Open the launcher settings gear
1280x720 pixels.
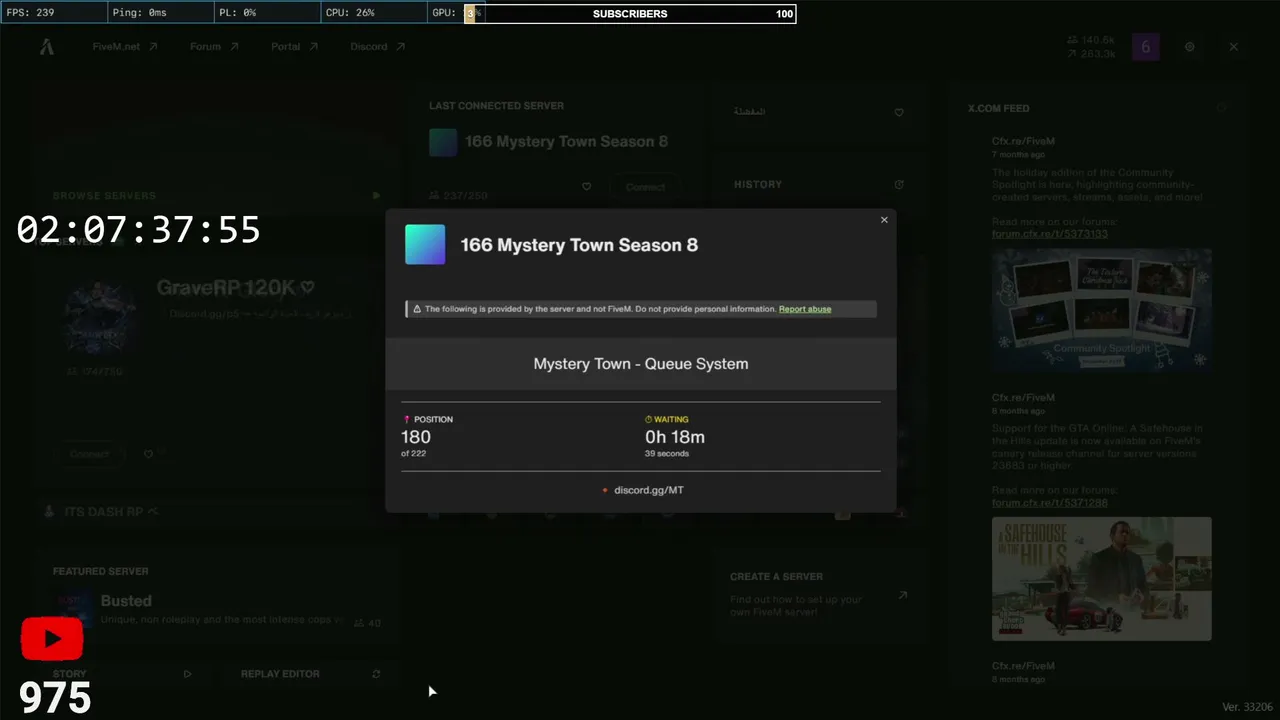click(x=1190, y=47)
